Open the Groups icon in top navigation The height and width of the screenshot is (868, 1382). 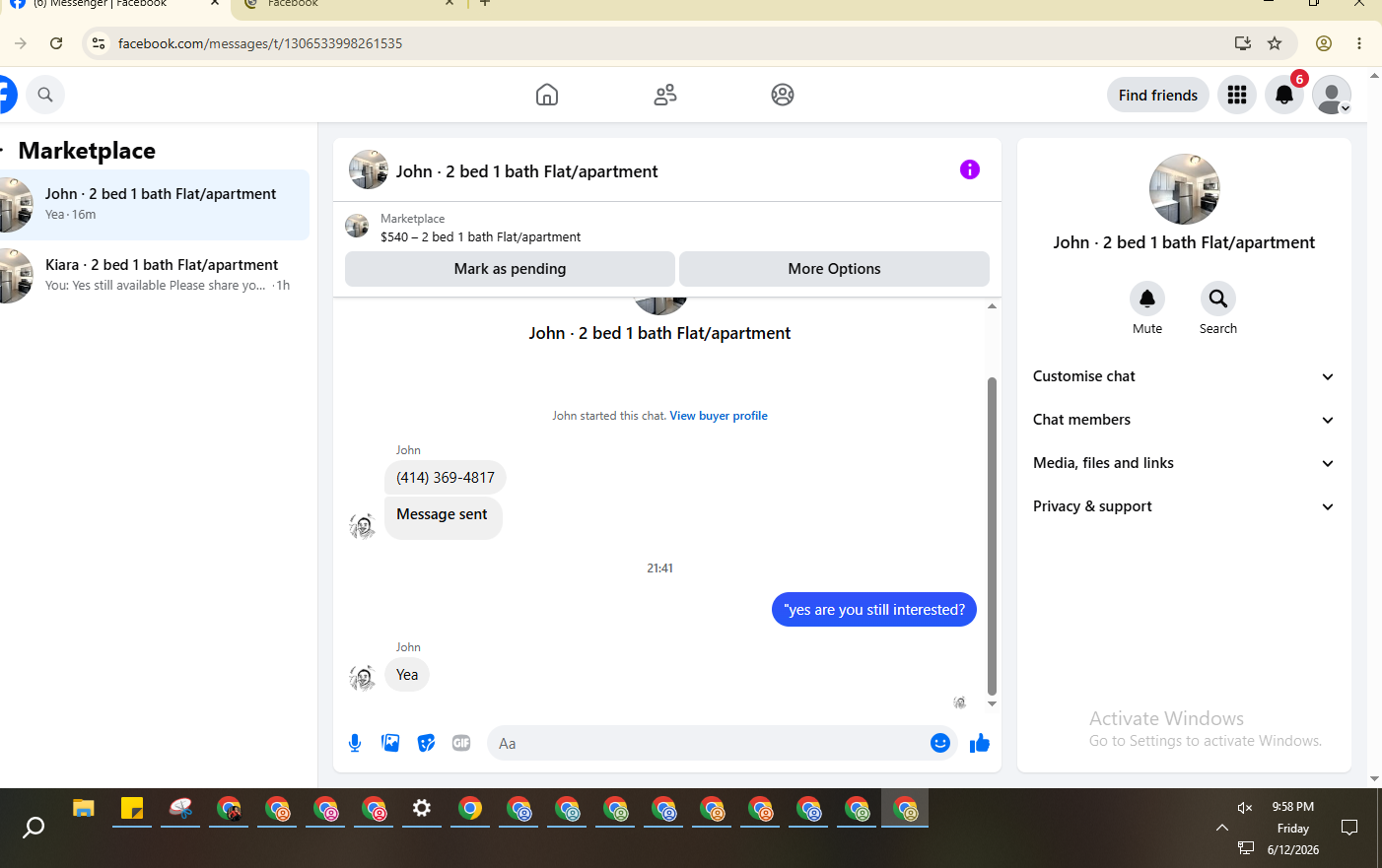783,95
